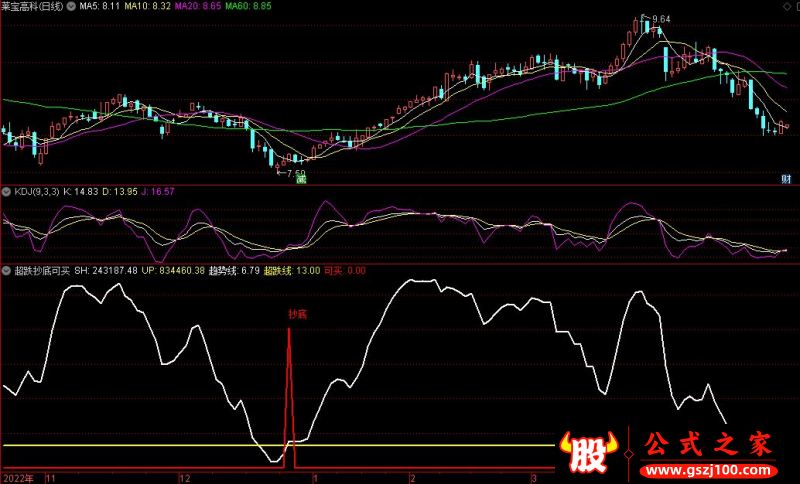Click the 7.59 low price label
The height and width of the screenshot is (484, 800).
point(296,174)
